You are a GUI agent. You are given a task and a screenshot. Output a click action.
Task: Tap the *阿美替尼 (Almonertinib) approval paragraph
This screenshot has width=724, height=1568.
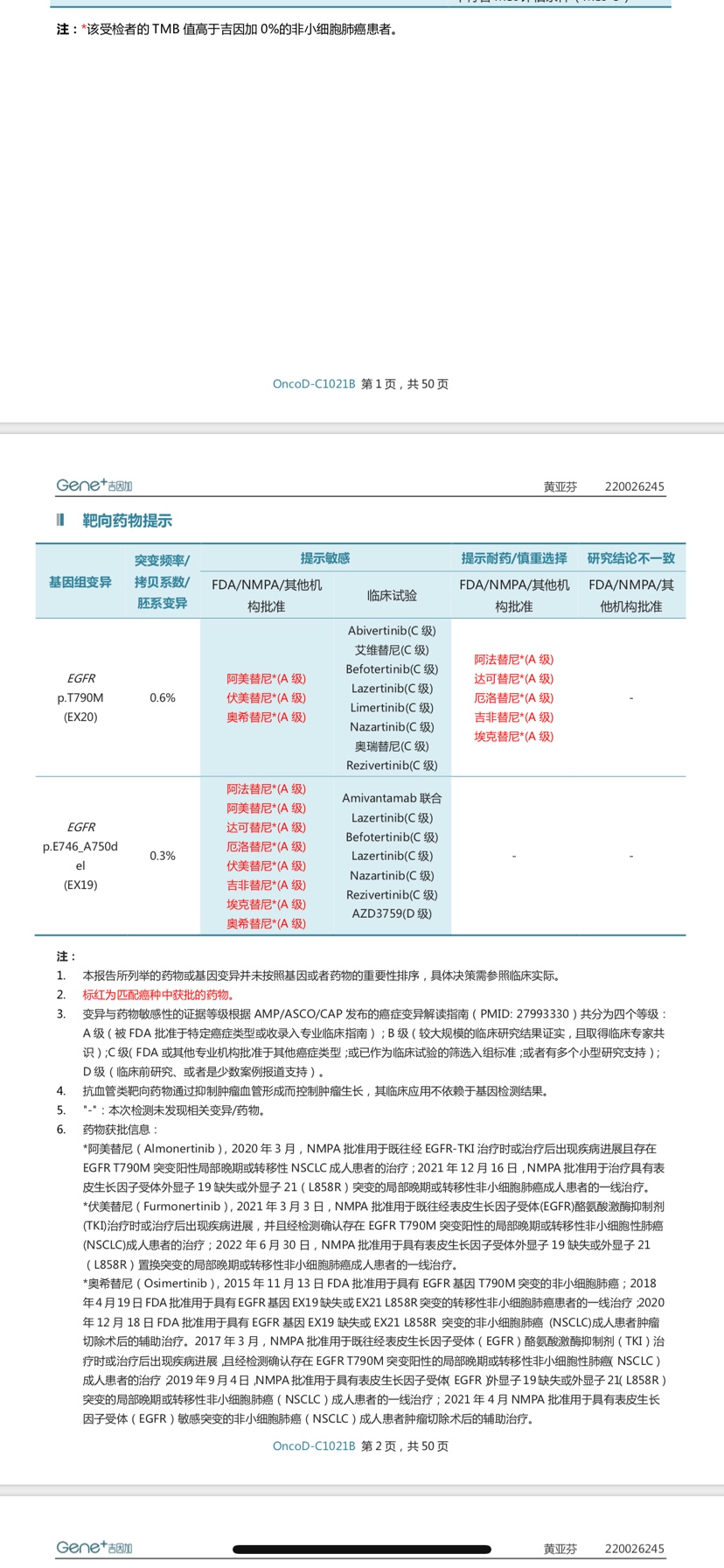(x=374, y=1168)
